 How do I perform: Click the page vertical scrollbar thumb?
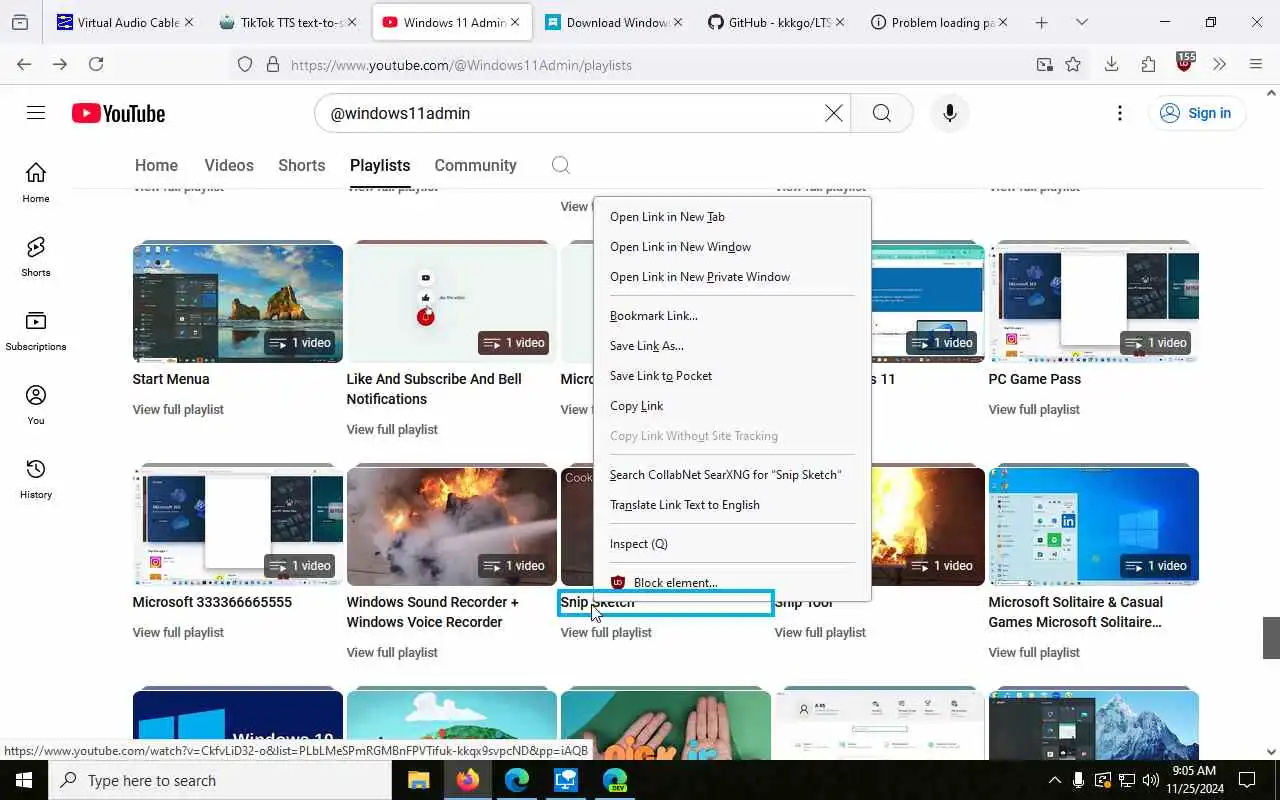point(1271,638)
